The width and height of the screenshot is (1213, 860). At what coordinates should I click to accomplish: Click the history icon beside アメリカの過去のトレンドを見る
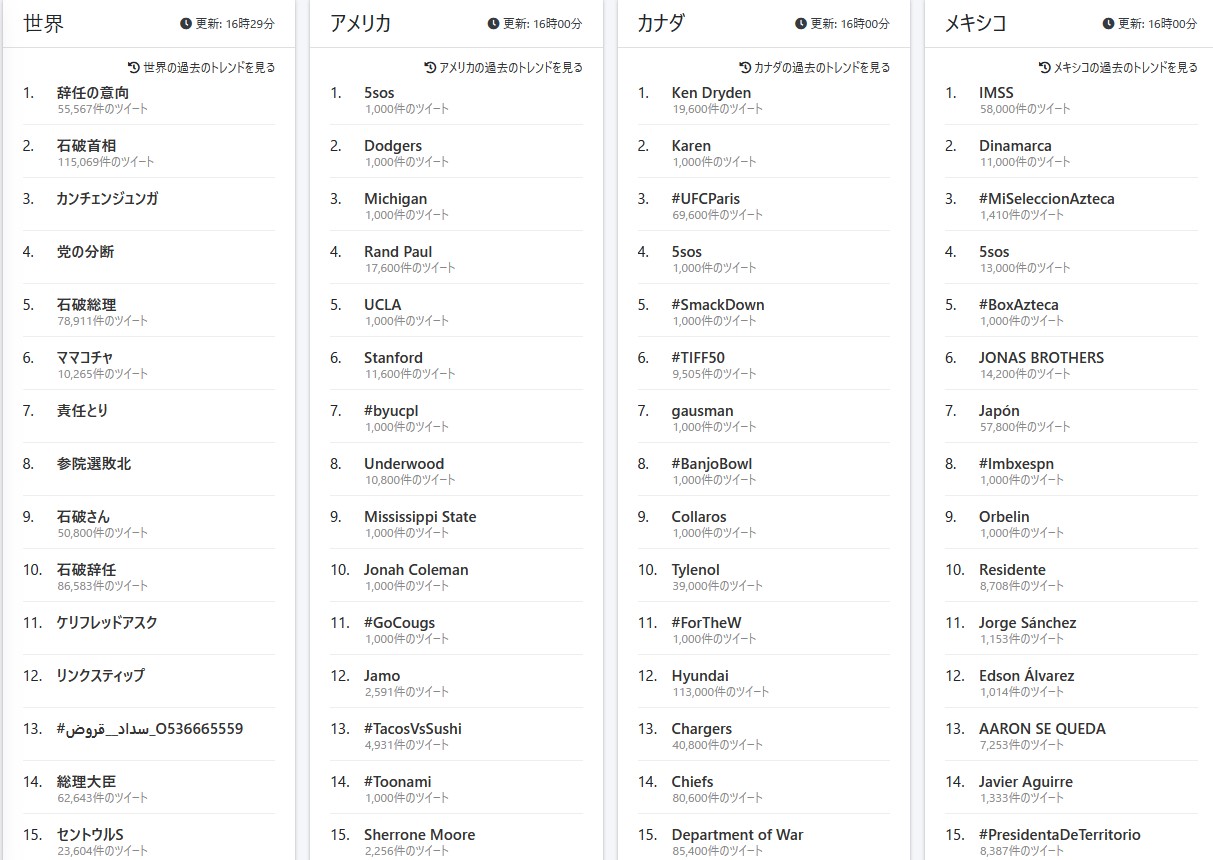[x=430, y=67]
